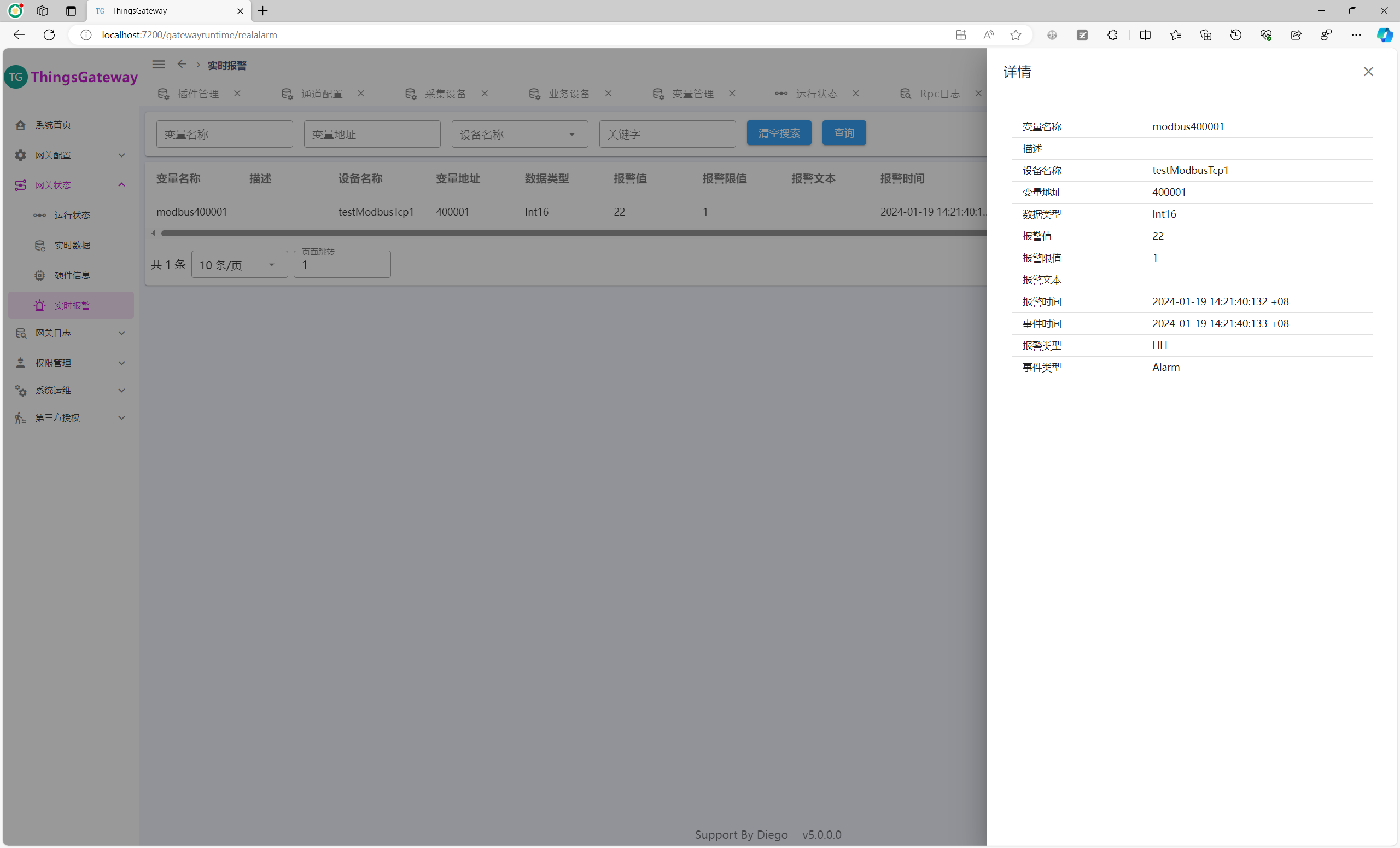Switch to the 采集设备 tab
This screenshot has height=848, width=1400.
point(445,94)
